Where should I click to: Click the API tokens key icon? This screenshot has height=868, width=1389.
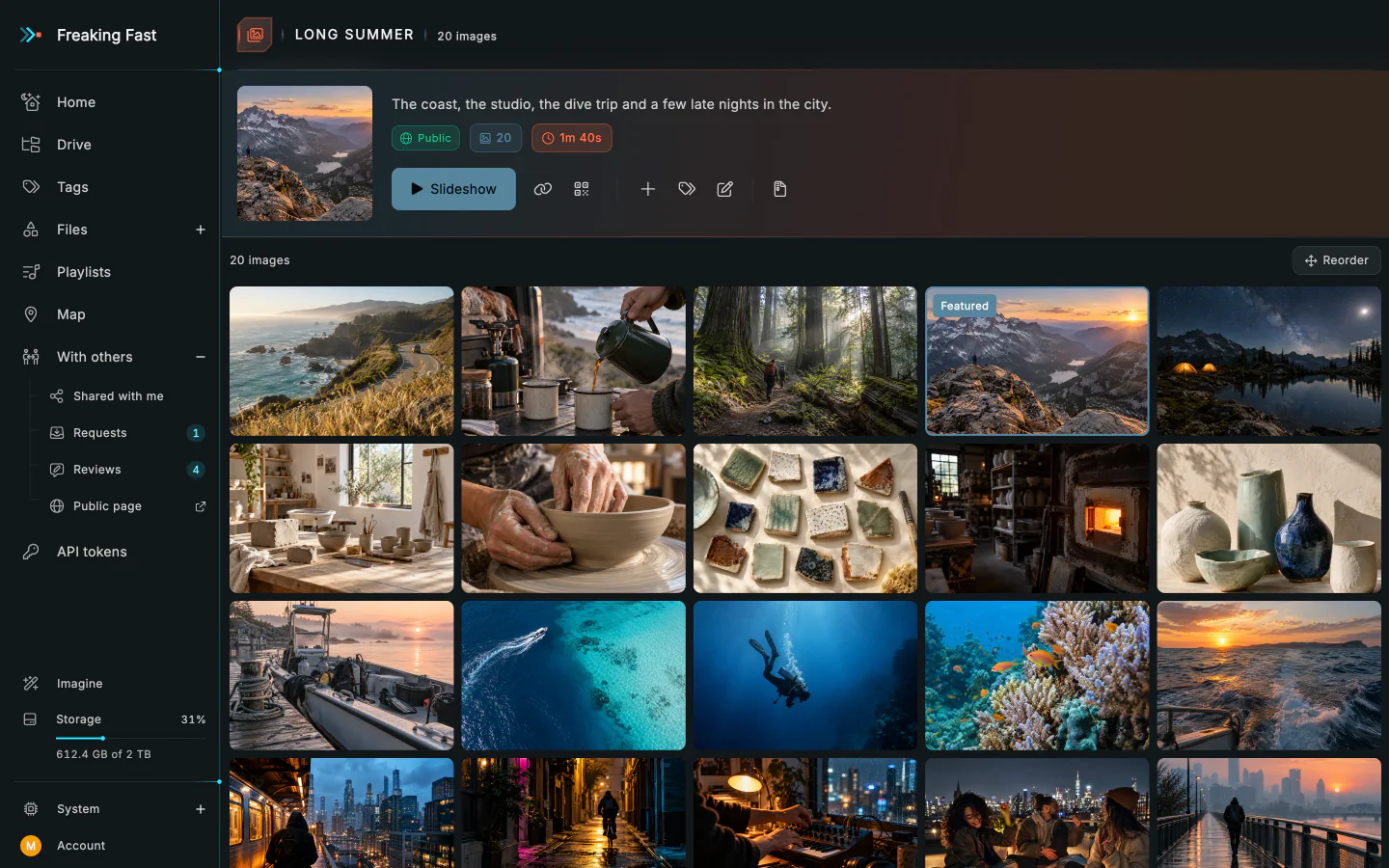coord(31,552)
